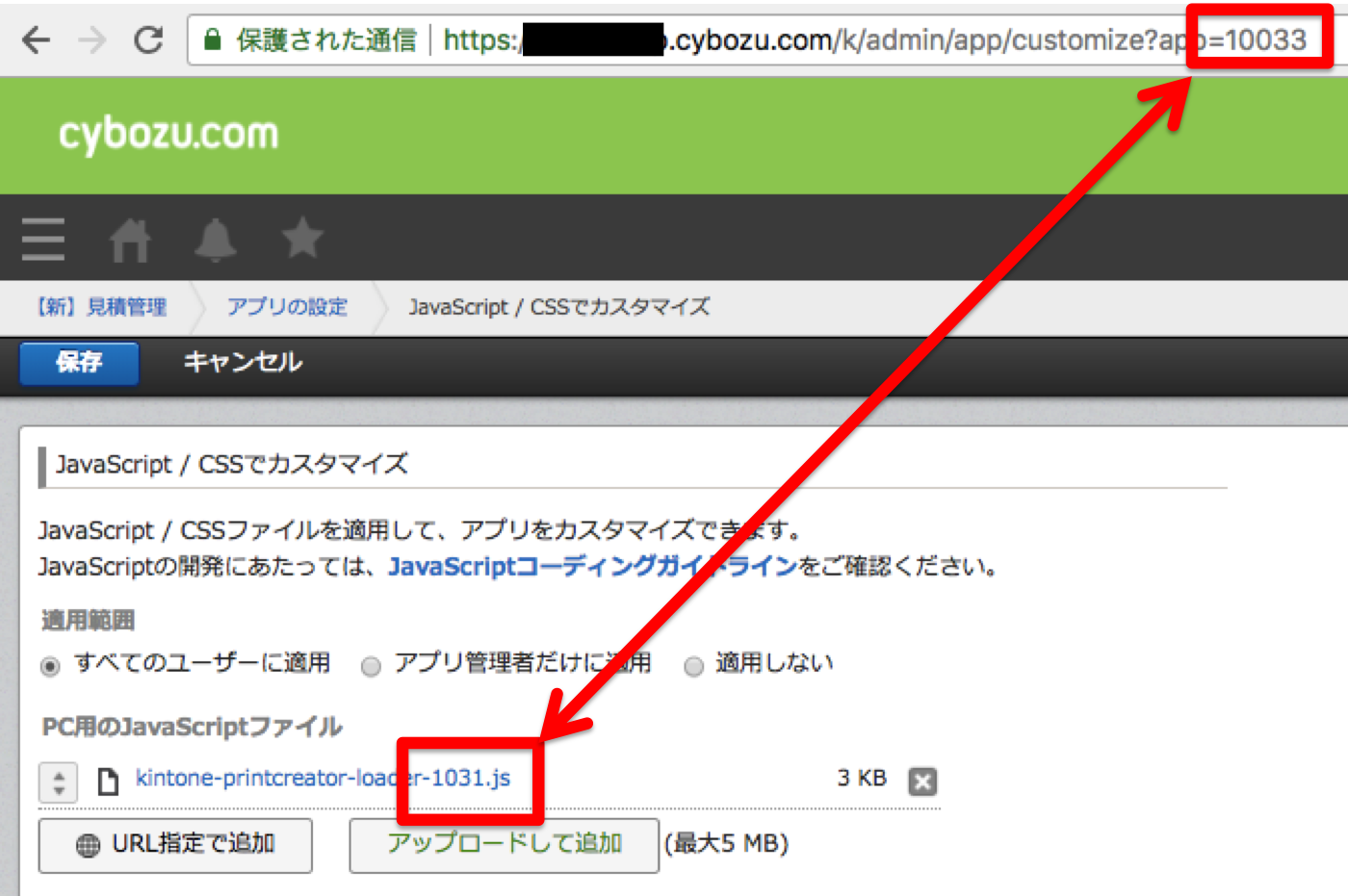Open アプリの設定 breadcrumb link
Screen dimensions: 1348x896
pos(287,307)
